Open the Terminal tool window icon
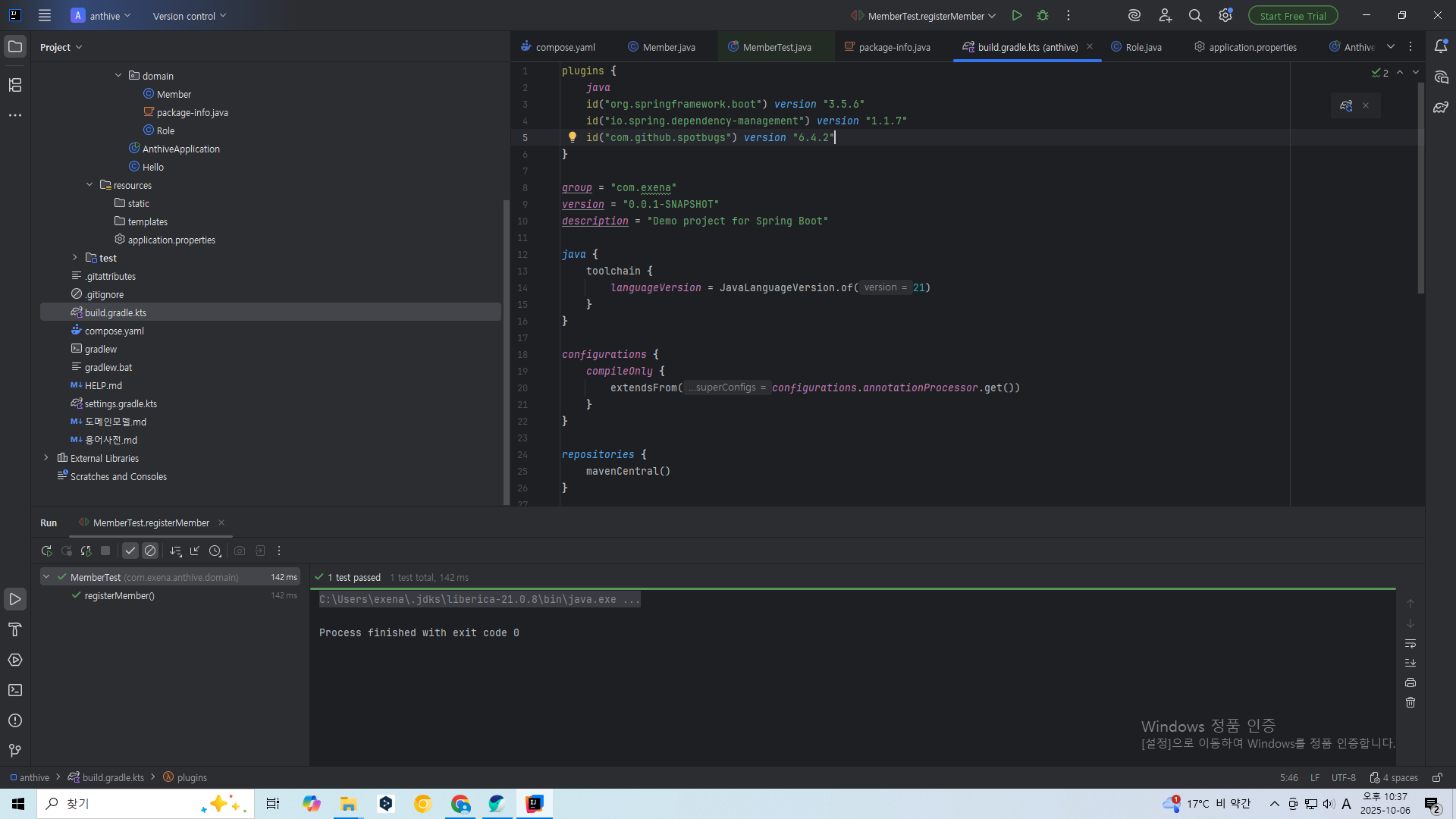This screenshot has height=819, width=1456. (15, 690)
